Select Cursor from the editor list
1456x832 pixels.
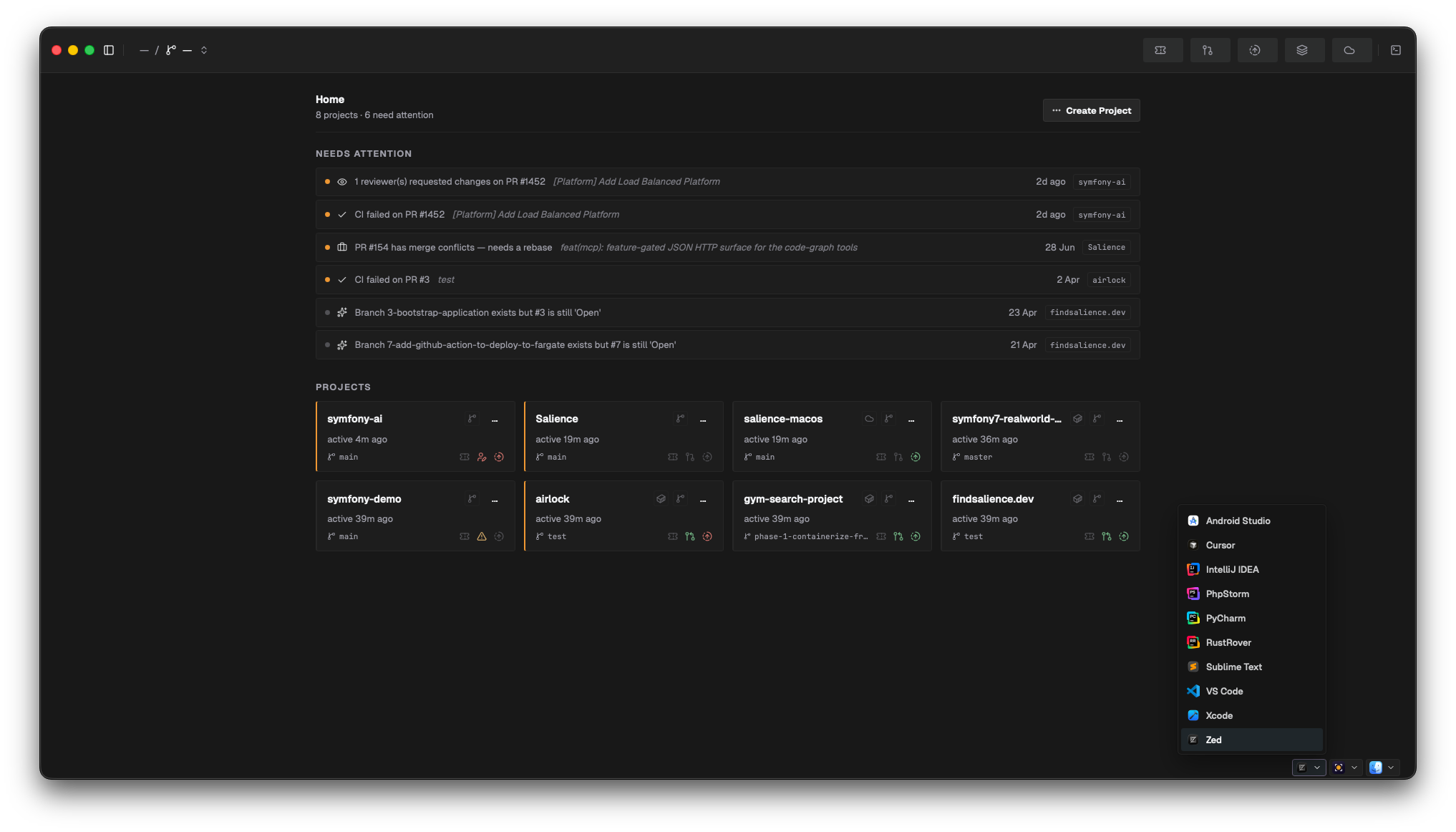click(1251, 545)
